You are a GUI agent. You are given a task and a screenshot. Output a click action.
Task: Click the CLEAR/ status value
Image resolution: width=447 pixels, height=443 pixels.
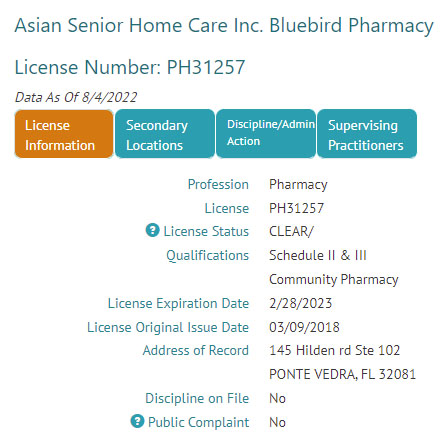point(291,231)
